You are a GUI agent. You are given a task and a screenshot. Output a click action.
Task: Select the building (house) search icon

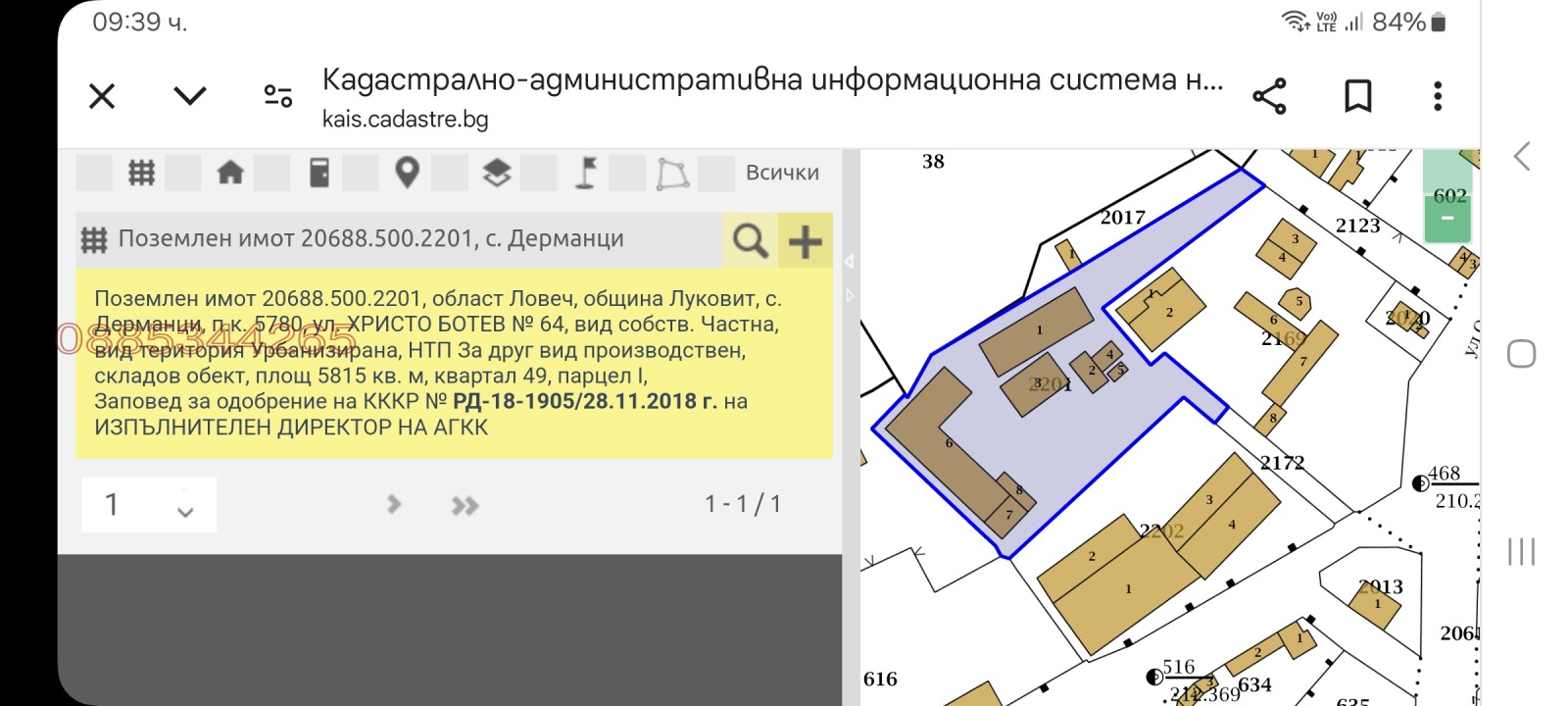(230, 174)
